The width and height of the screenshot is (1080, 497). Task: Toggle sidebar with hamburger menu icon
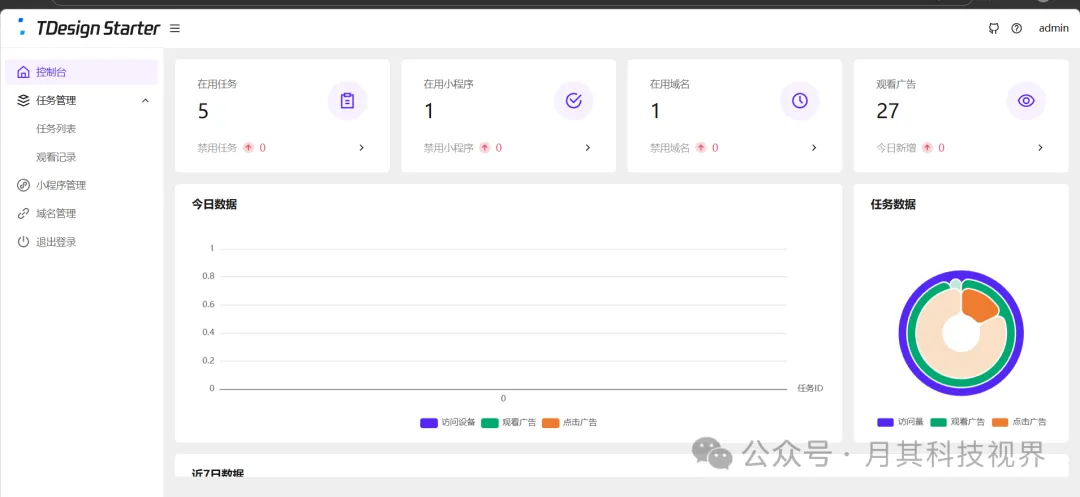point(175,28)
